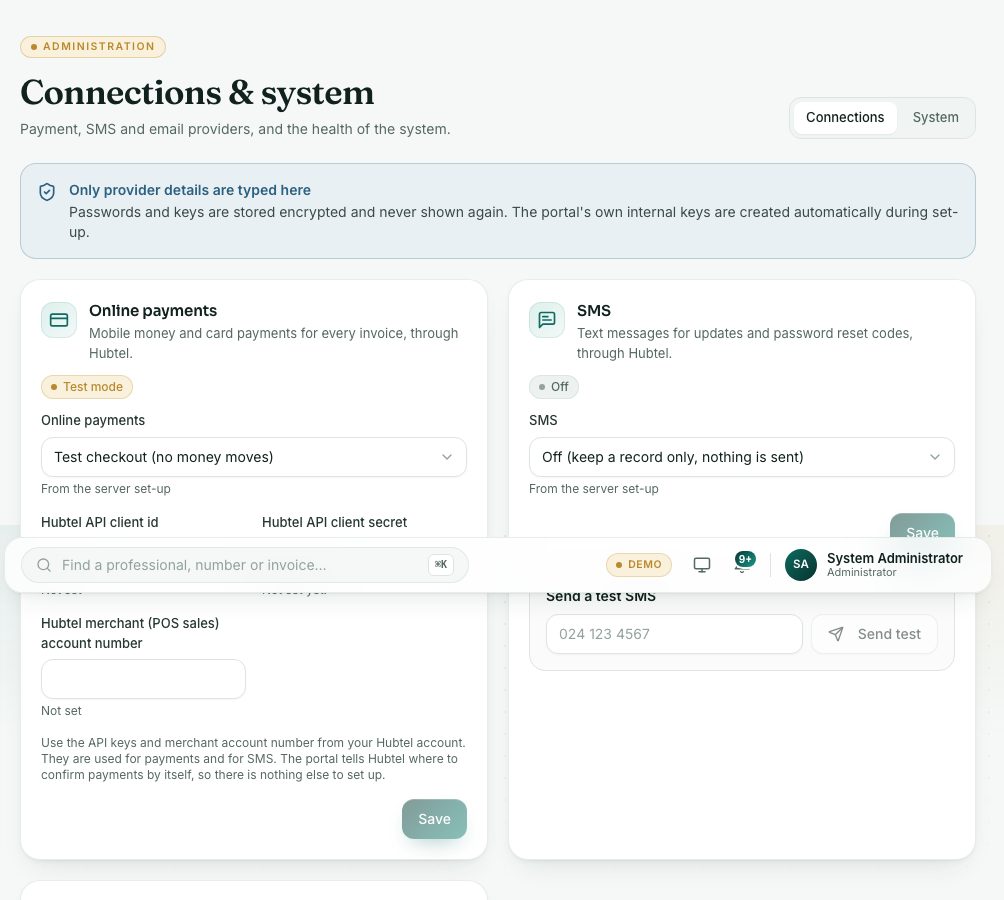Viewport: 1004px width, 900px height.
Task: Click 'Only provider details are typed here' heading
Action: click(x=190, y=190)
